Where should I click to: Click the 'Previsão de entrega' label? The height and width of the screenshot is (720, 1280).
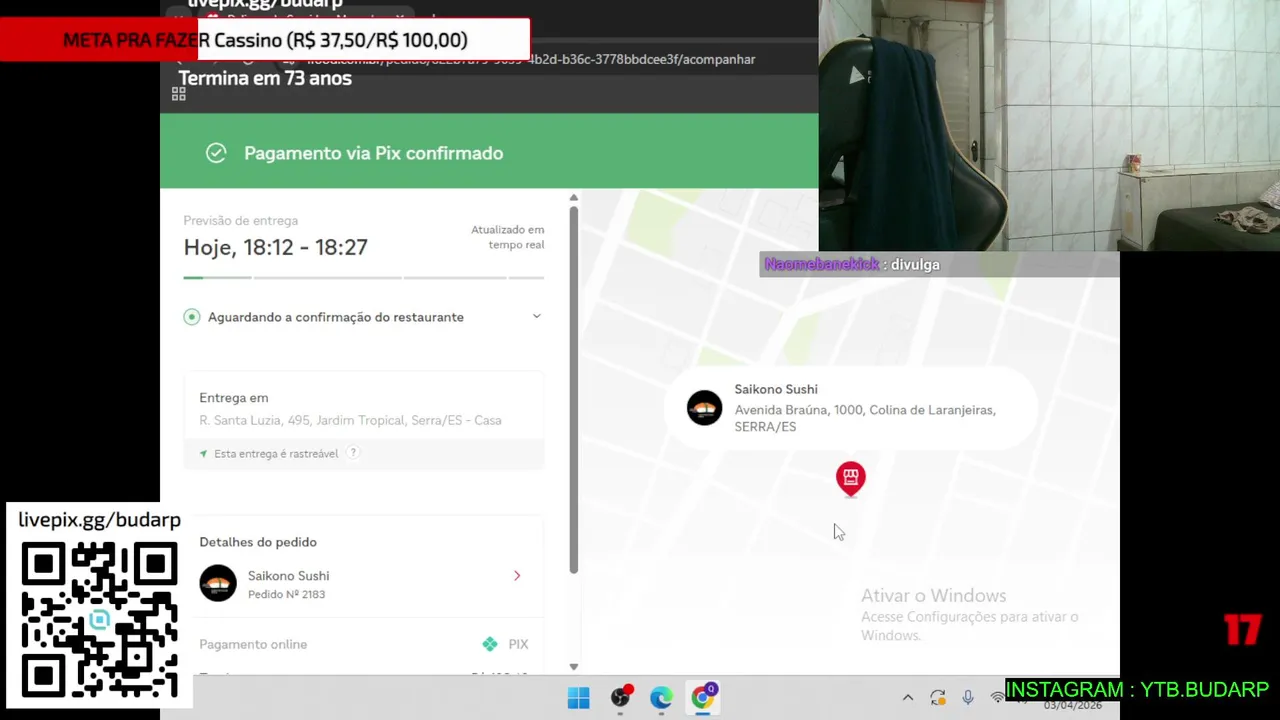240,221
